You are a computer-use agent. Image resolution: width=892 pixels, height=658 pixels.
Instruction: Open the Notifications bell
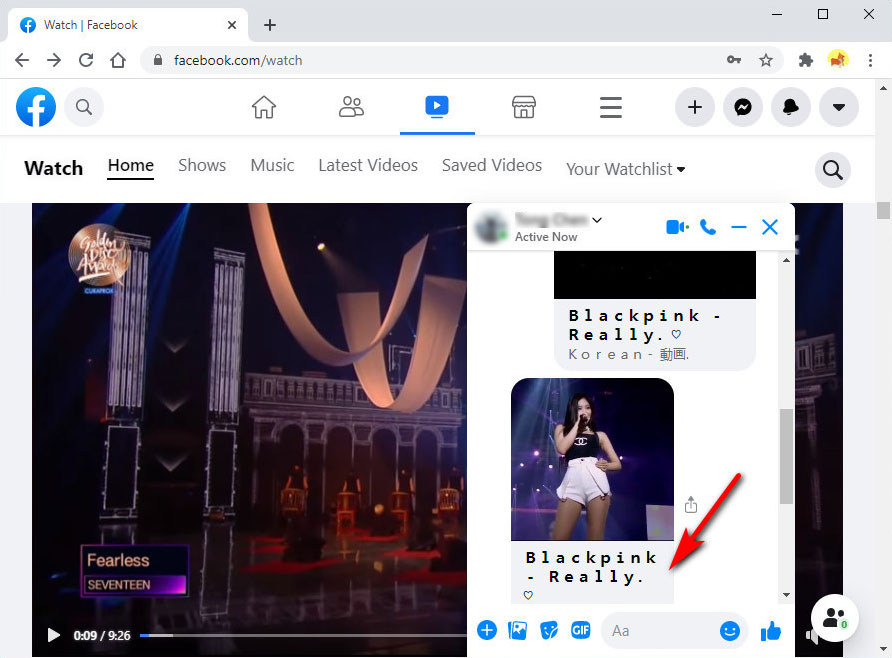click(x=791, y=107)
